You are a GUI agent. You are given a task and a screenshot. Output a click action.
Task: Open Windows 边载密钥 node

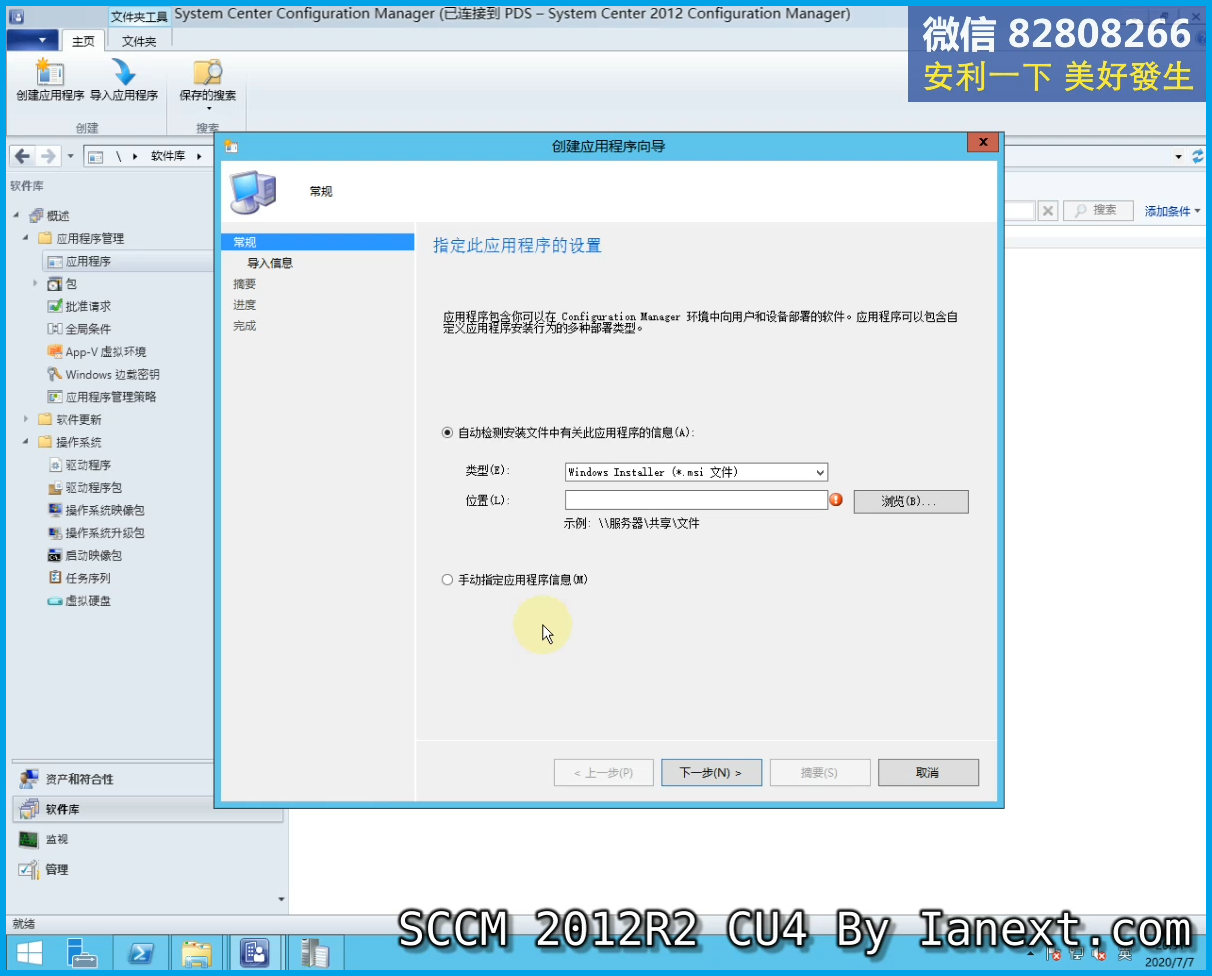[112, 374]
